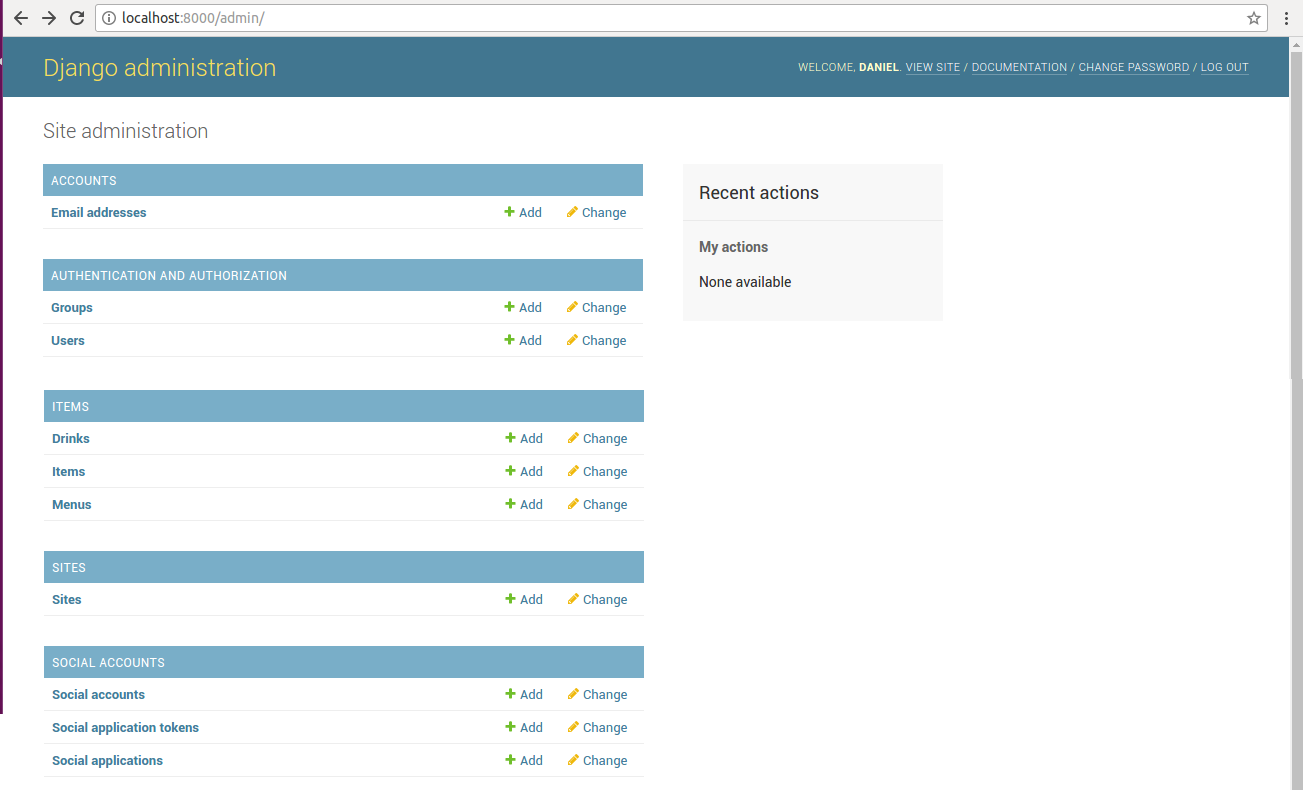Open the Users model
The height and width of the screenshot is (790, 1303).
pyautogui.click(x=68, y=340)
